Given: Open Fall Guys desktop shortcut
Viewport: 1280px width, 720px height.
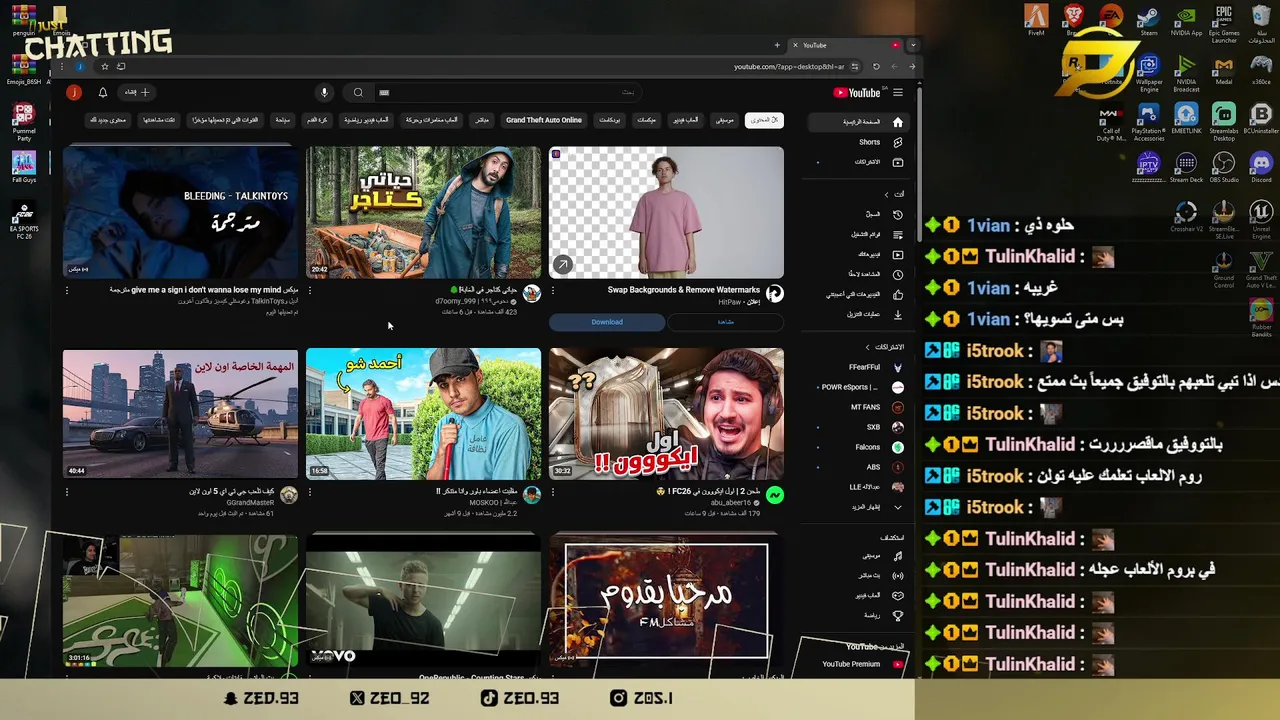Looking at the screenshot, I should pyautogui.click(x=24, y=167).
